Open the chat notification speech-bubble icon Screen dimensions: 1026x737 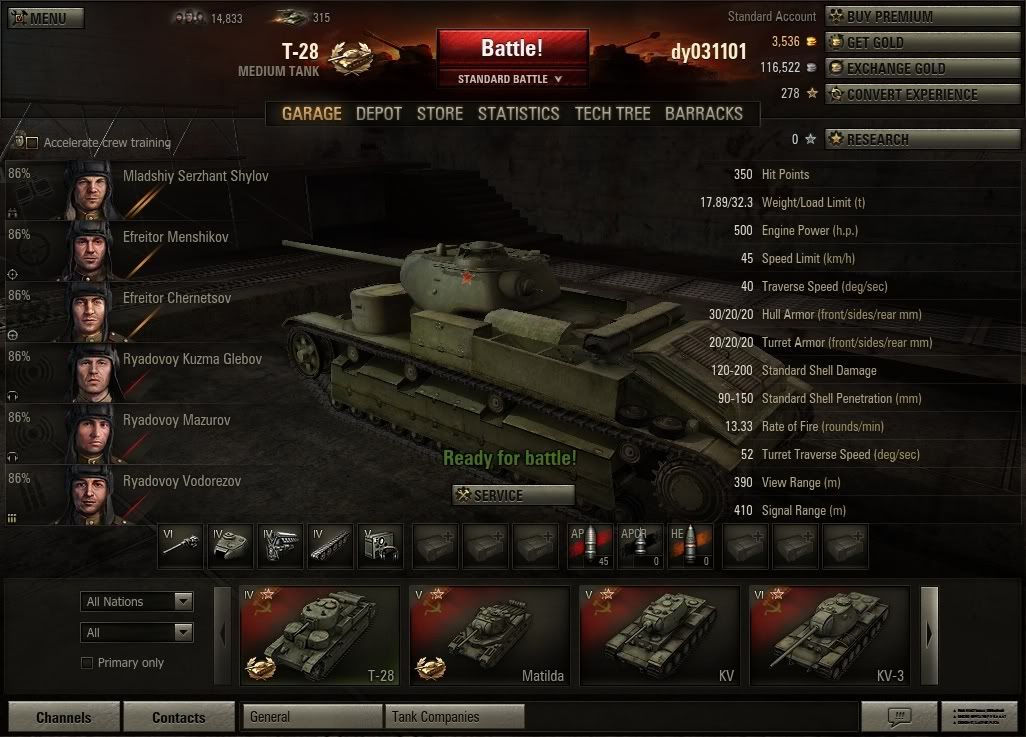[x=899, y=716]
